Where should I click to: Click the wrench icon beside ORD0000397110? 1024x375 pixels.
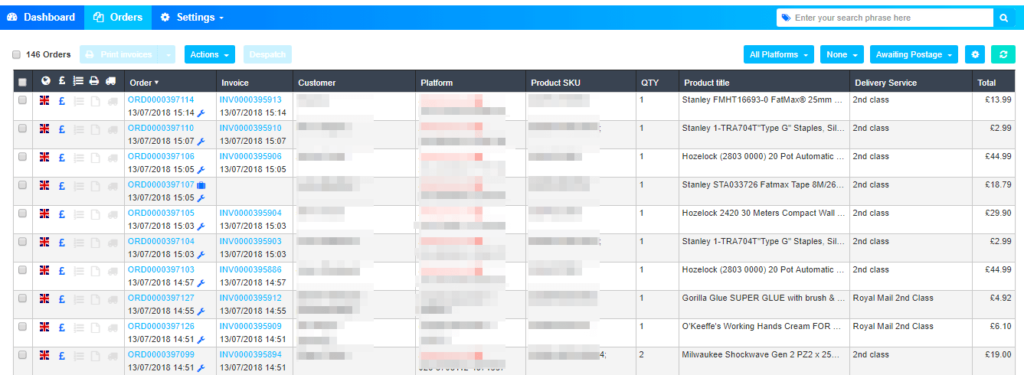(x=201, y=141)
